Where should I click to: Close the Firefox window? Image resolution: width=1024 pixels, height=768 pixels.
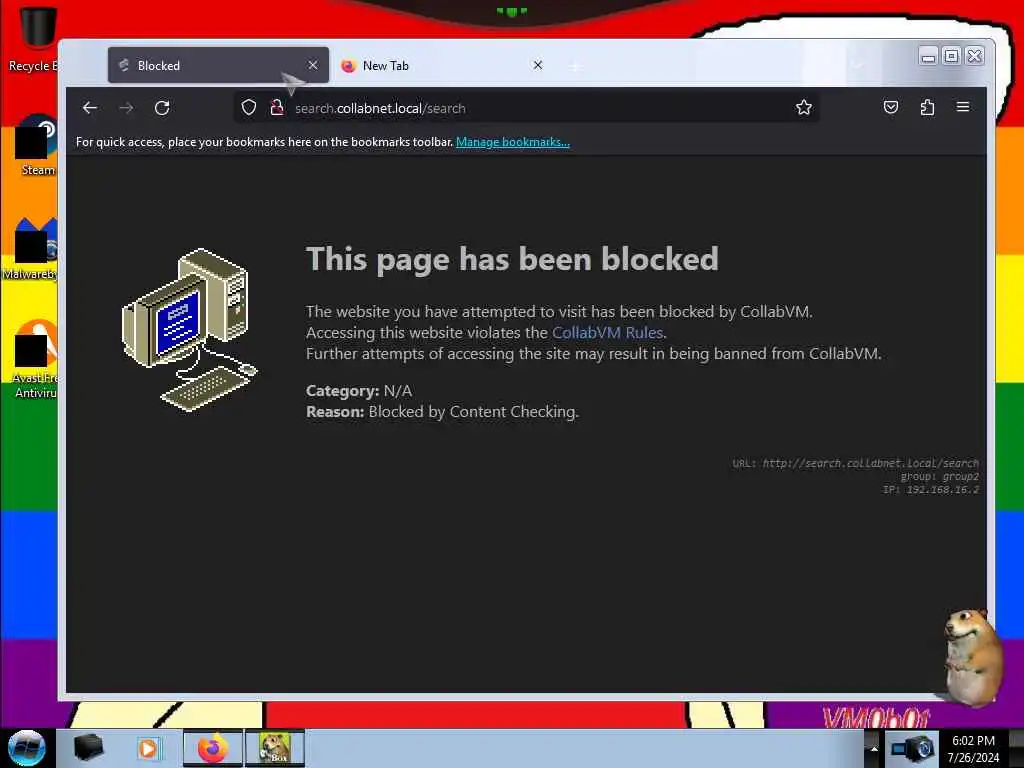[974, 56]
